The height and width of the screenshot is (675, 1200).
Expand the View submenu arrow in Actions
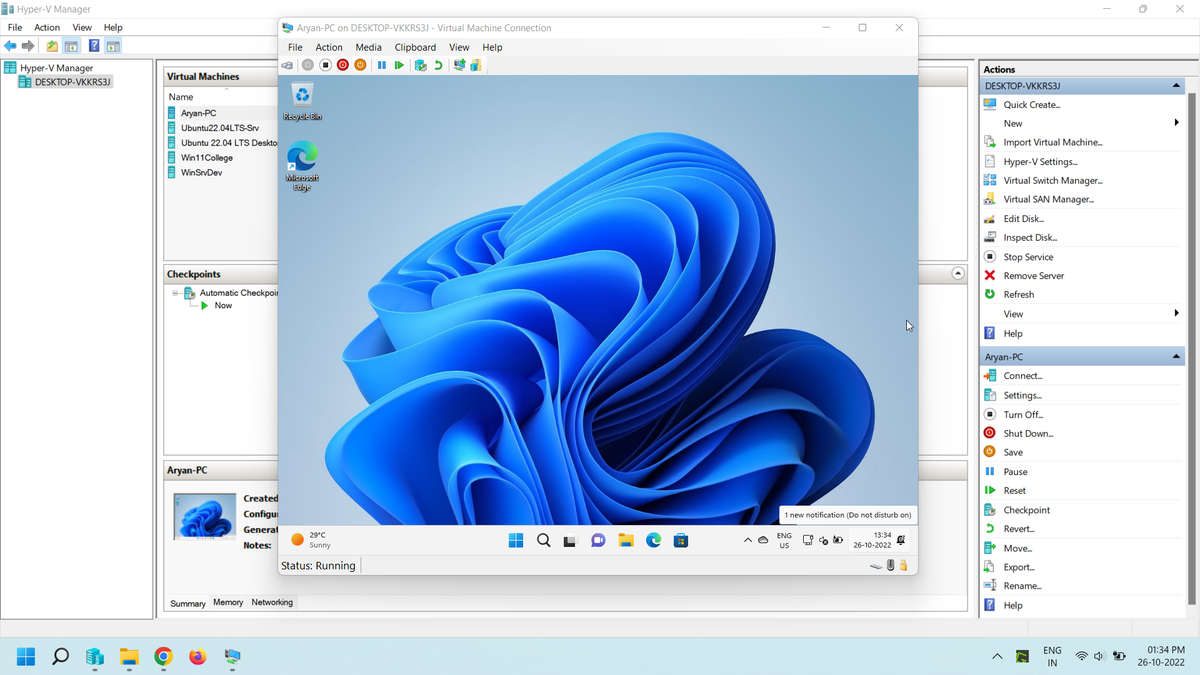tap(1177, 314)
